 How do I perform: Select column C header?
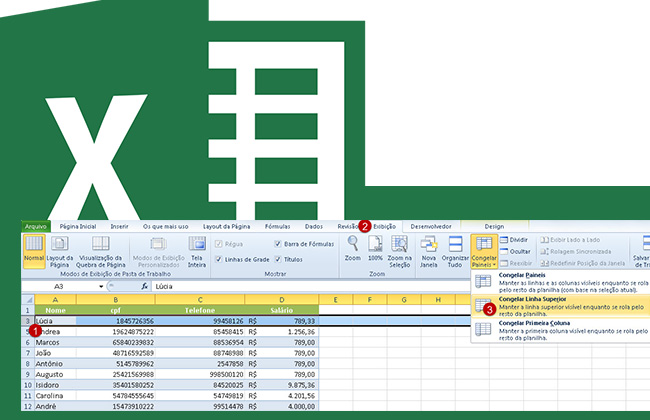pos(200,299)
